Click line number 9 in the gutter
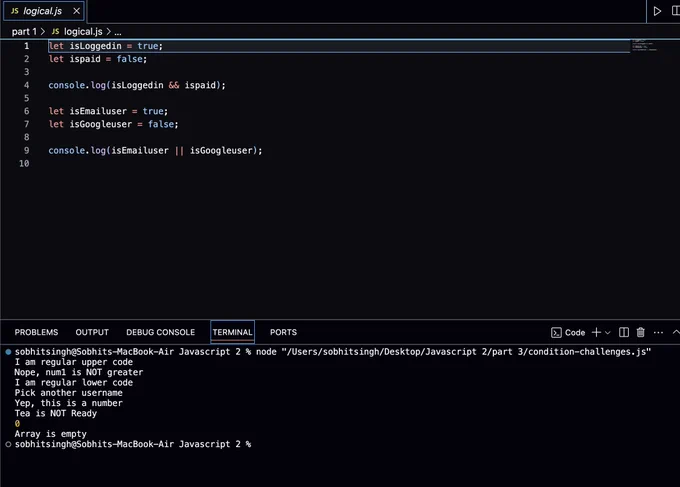The height and width of the screenshot is (487, 680). (26, 150)
